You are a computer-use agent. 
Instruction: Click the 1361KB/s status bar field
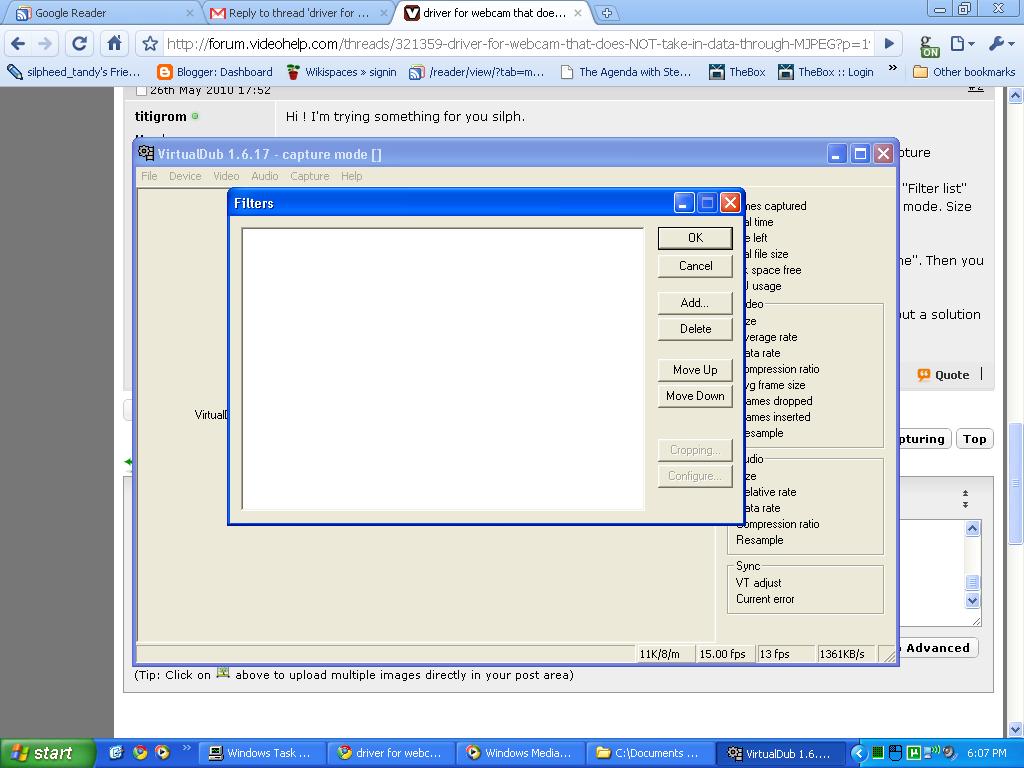click(846, 654)
